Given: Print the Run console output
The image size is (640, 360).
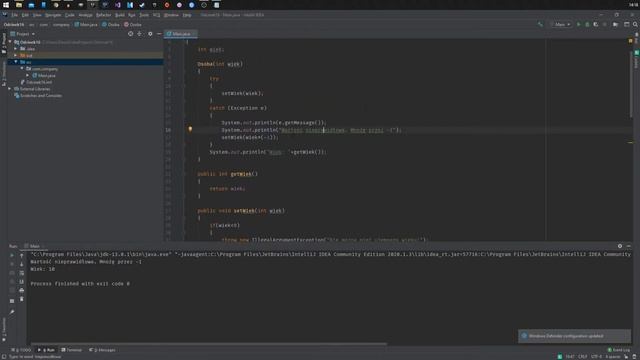Looking at the screenshot, I should pos(22,290).
